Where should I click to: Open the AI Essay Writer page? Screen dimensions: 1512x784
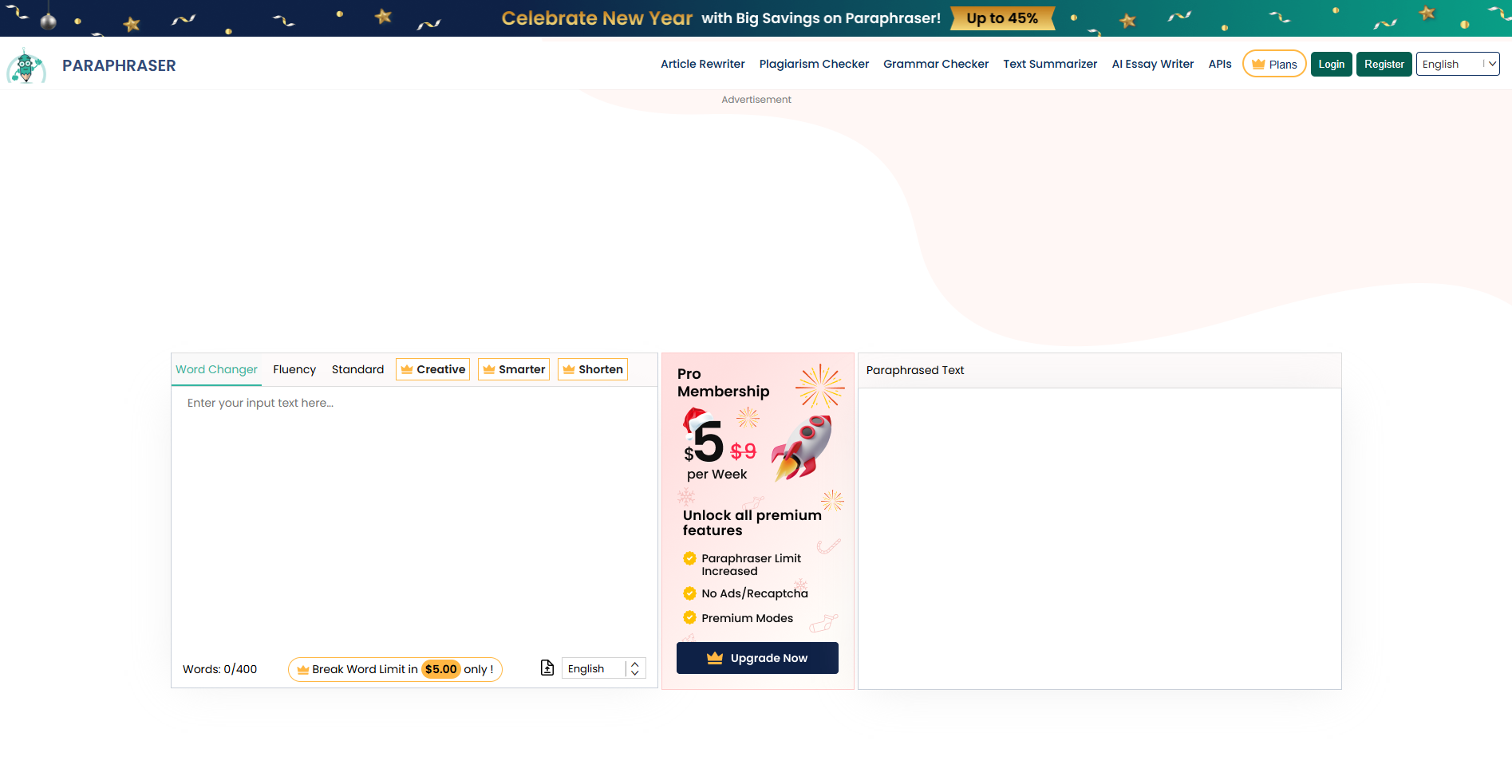(1153, 64)
